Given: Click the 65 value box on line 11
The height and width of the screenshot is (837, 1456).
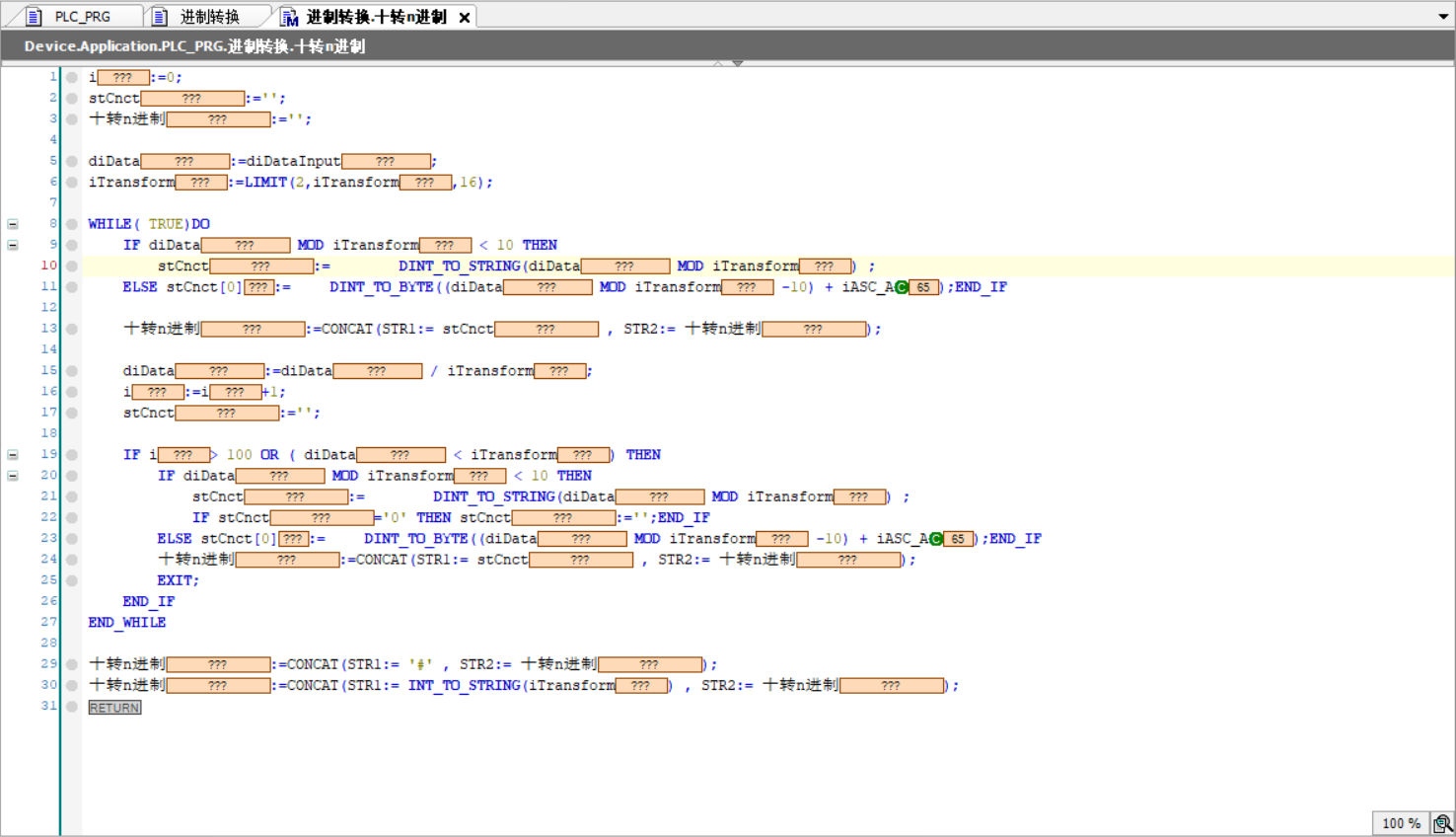Looking at the screenshot, I should (x=924, y=287).
